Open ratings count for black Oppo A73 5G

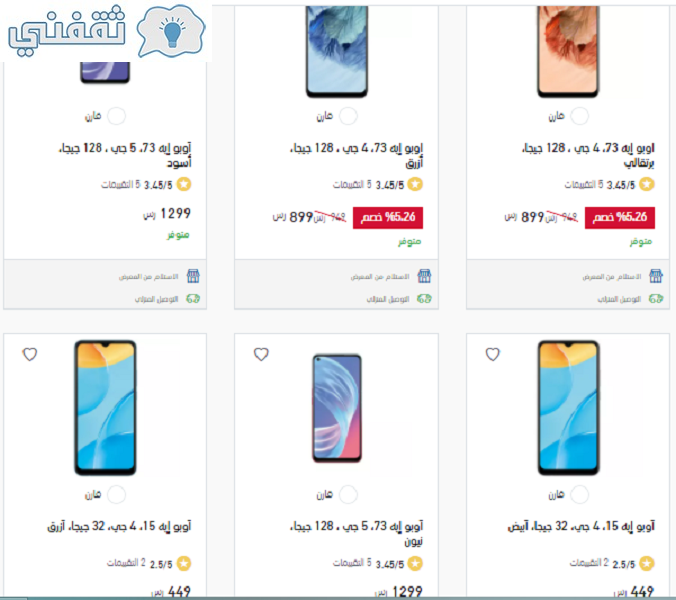[121, 185]
